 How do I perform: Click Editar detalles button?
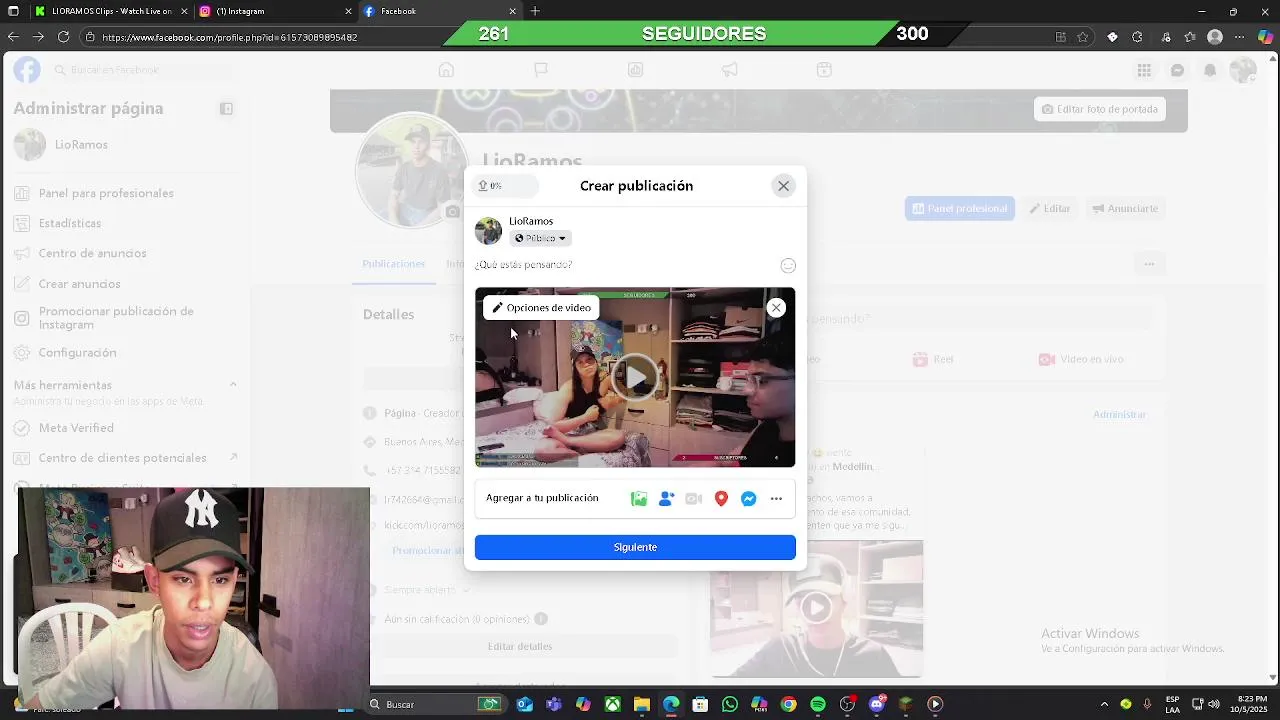(x=520, y=646)
